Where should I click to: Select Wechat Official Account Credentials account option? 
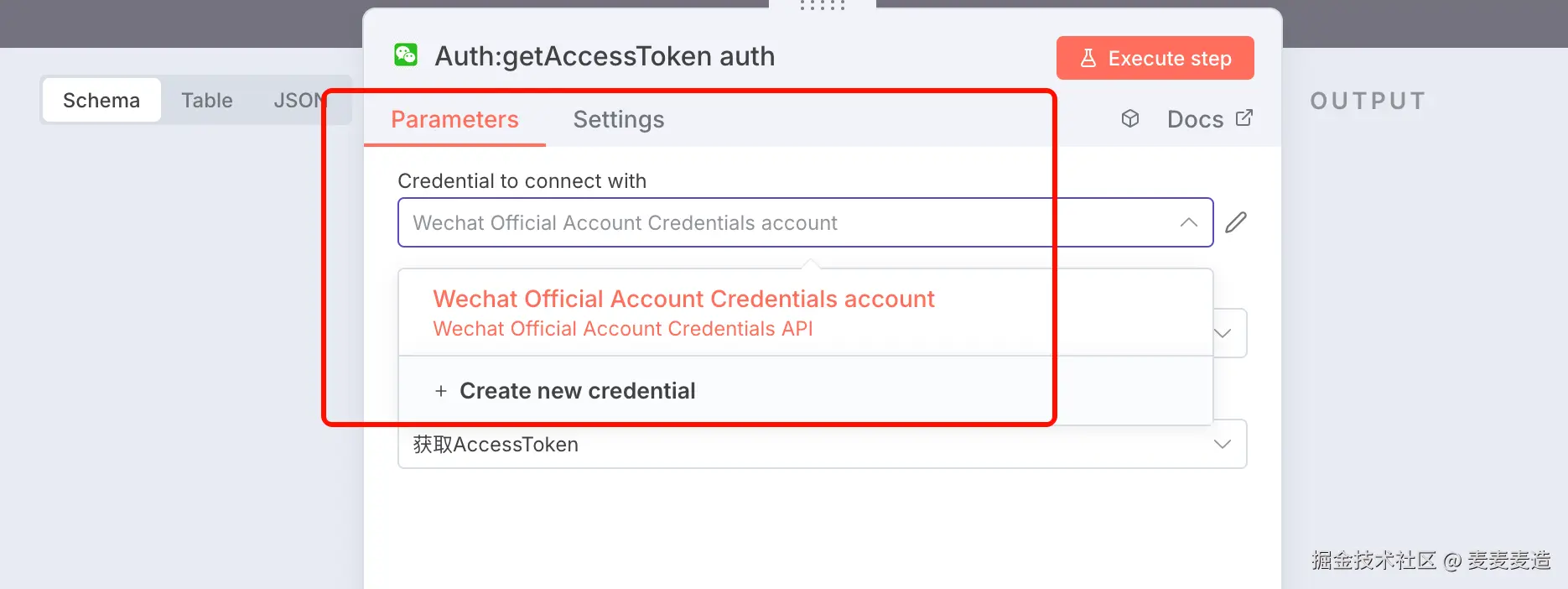[x=683, y=312]
